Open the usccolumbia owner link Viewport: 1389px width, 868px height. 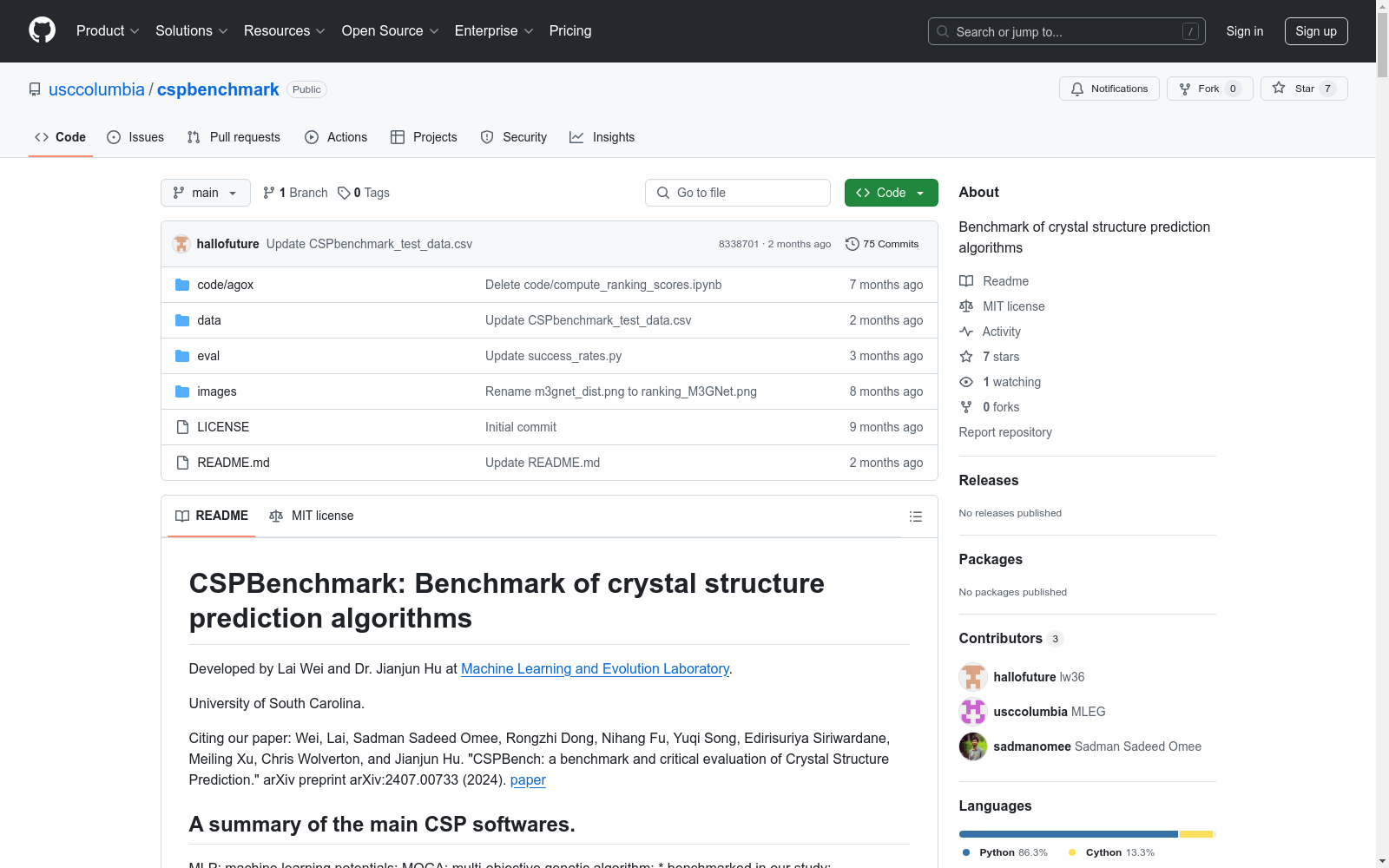coord(96,89)
